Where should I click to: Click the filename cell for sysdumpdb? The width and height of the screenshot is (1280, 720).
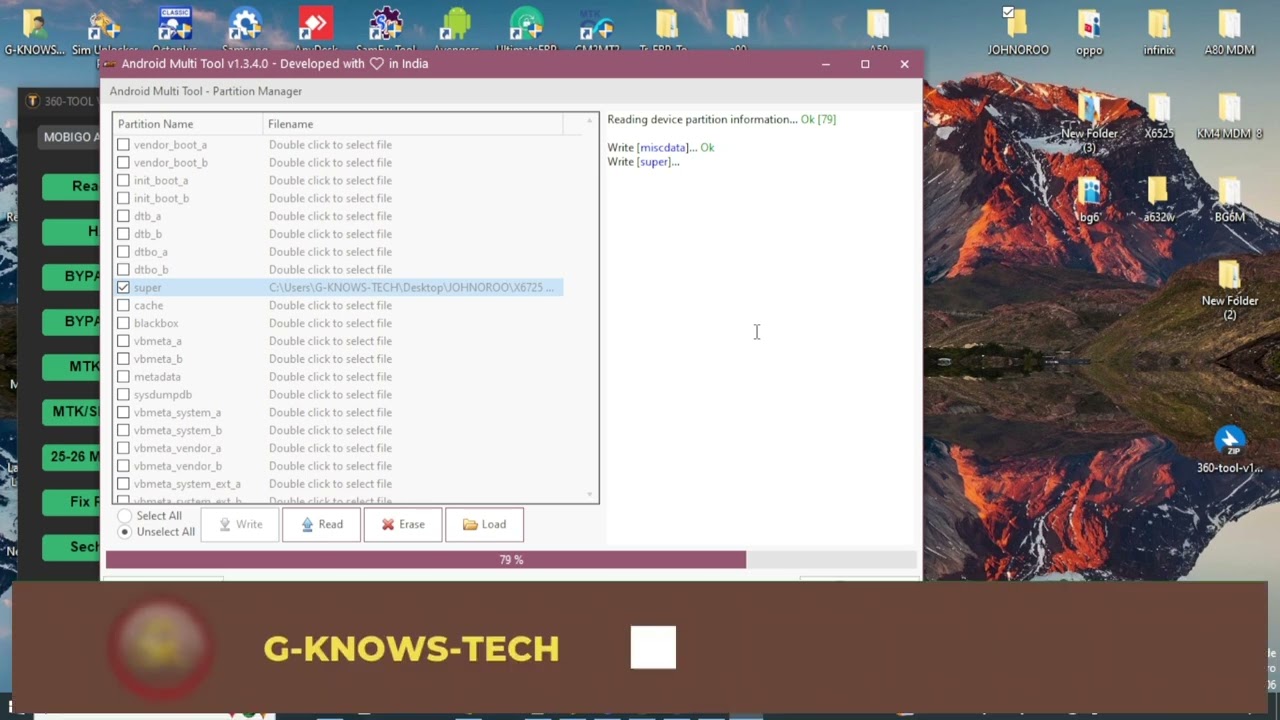point(330,395)
